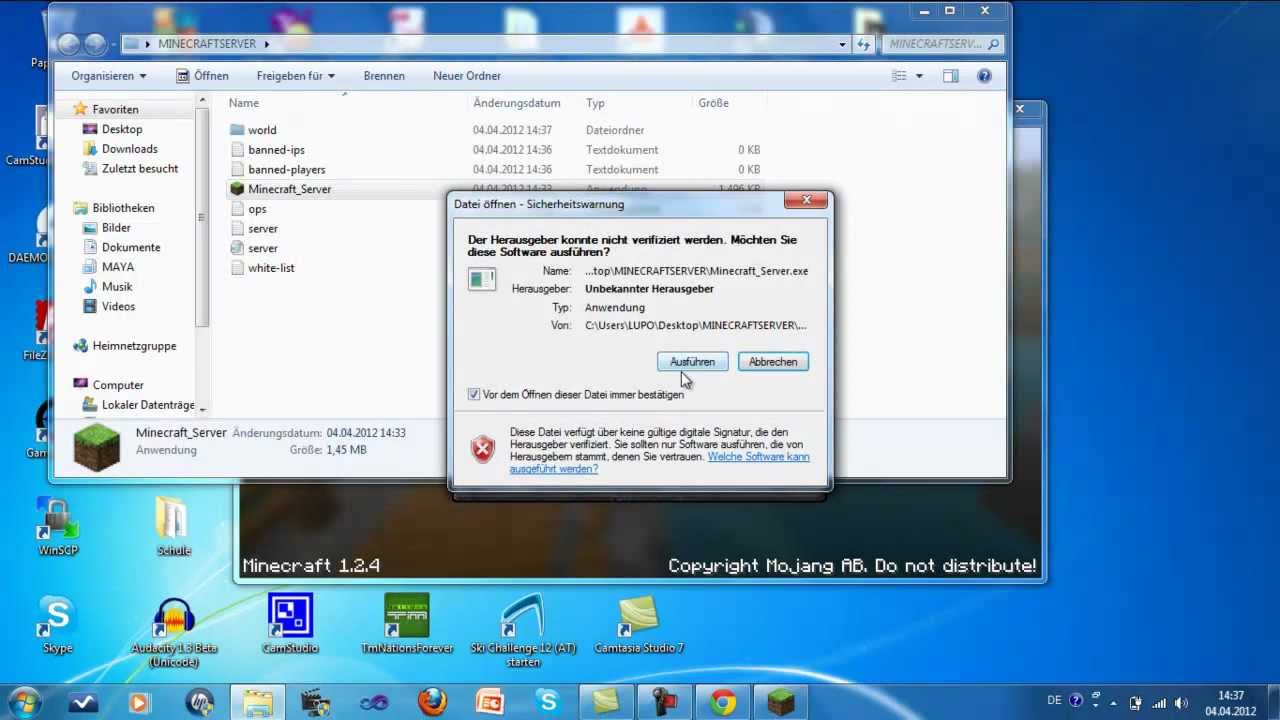Open the 'Freigeben für' dropdown
The image size is (1280, 720).
[295, 76]
